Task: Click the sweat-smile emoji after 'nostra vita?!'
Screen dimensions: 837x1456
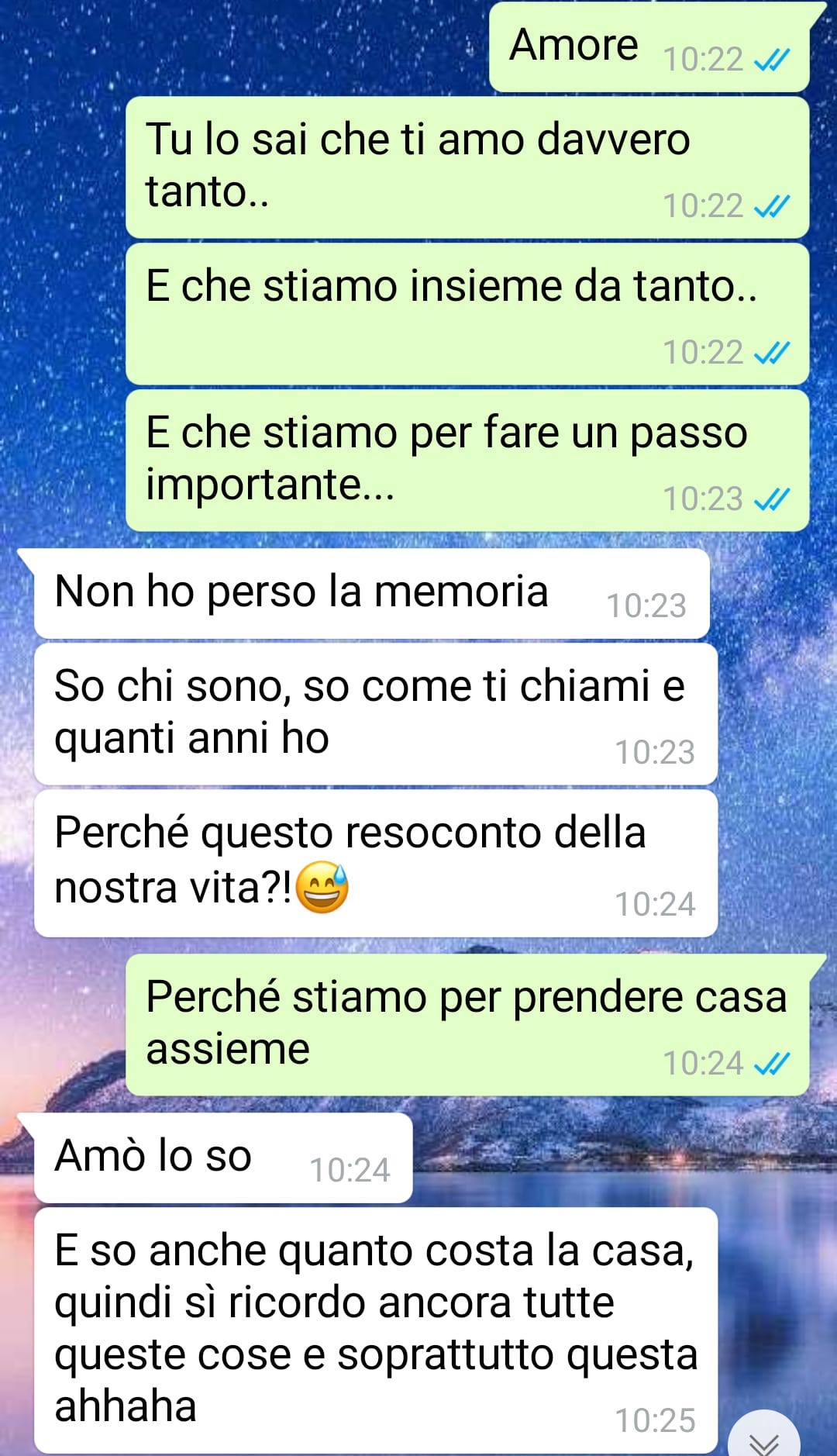Action: pyautogui.click(x=322, y=887)
